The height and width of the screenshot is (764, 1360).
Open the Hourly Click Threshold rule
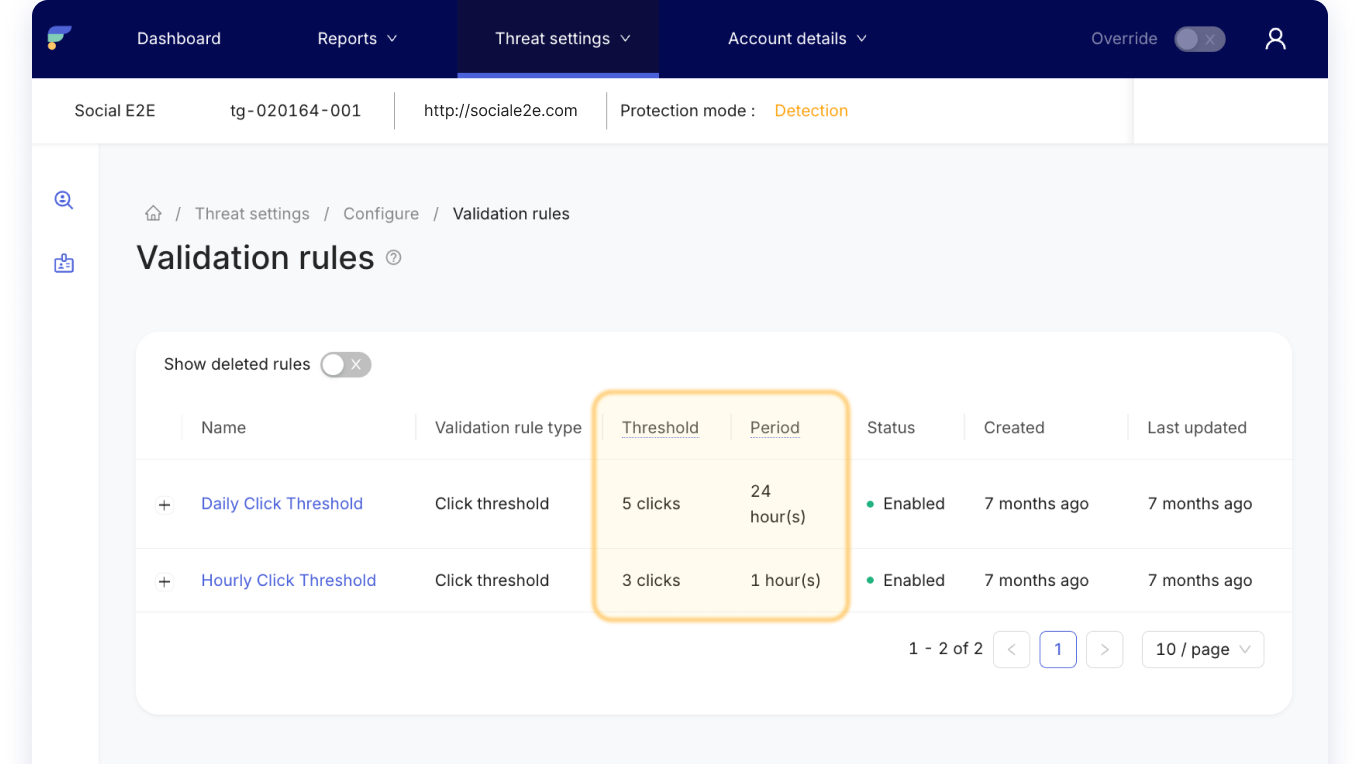[288, 580]
